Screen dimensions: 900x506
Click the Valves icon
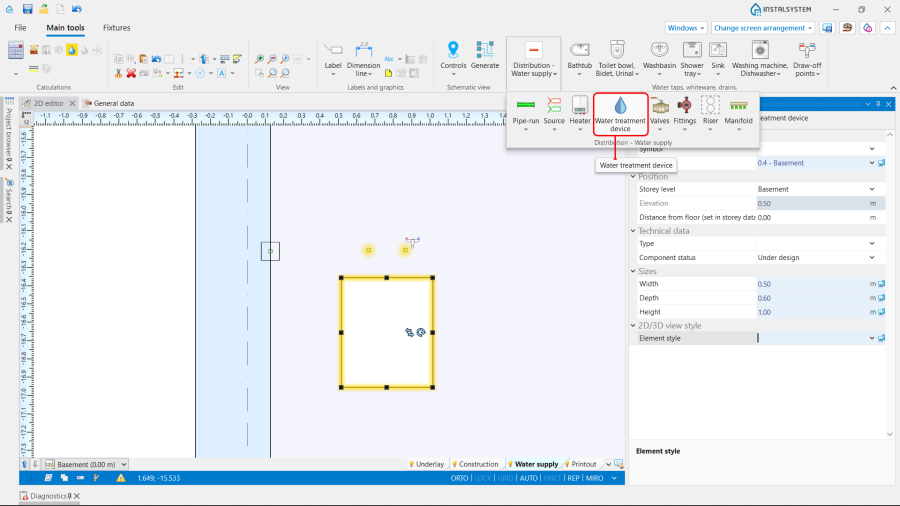660,106
